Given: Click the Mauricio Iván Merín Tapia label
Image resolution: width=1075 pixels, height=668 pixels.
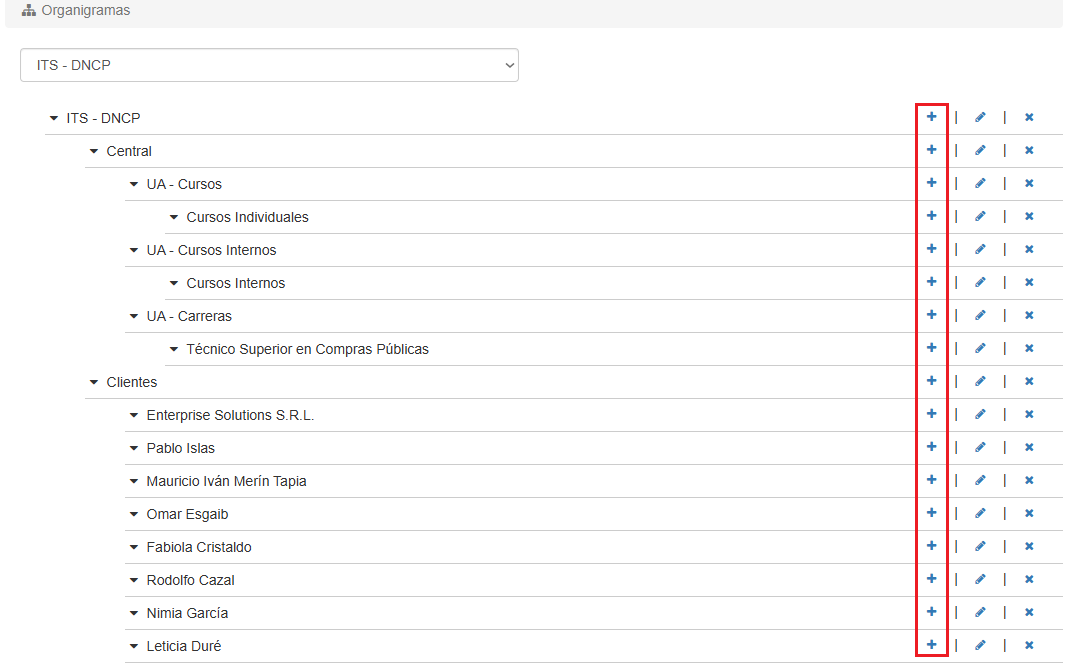Looking at the screenshot, I should point(226,481).
